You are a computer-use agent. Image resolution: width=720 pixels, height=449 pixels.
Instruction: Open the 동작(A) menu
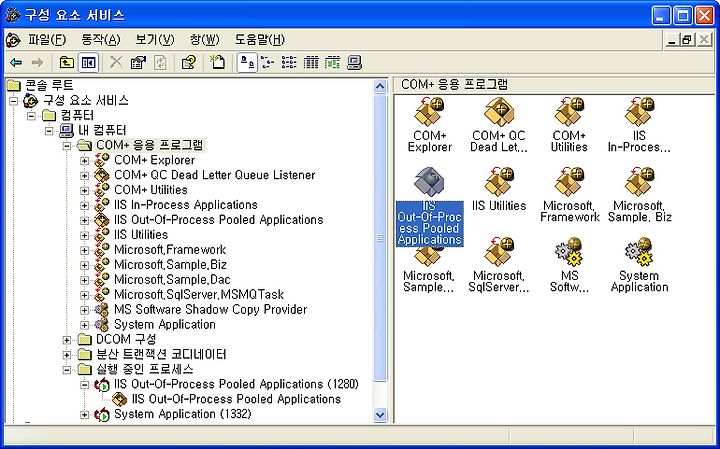(101, 40)
